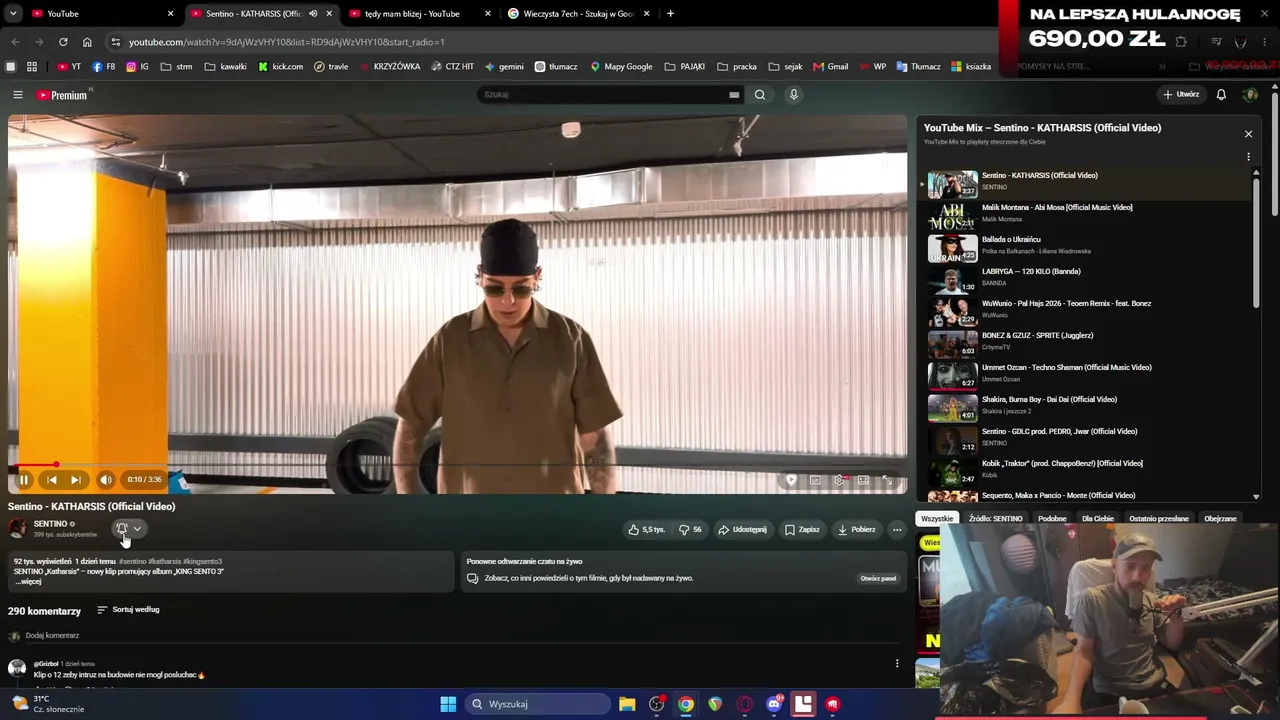Share the video with Udostępnij

tap(742, 529)
